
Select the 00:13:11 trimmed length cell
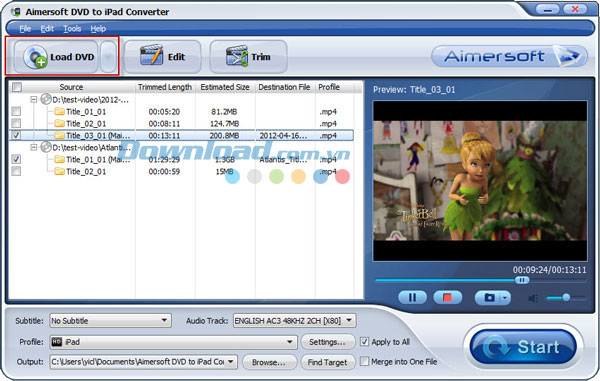[164, 135]
